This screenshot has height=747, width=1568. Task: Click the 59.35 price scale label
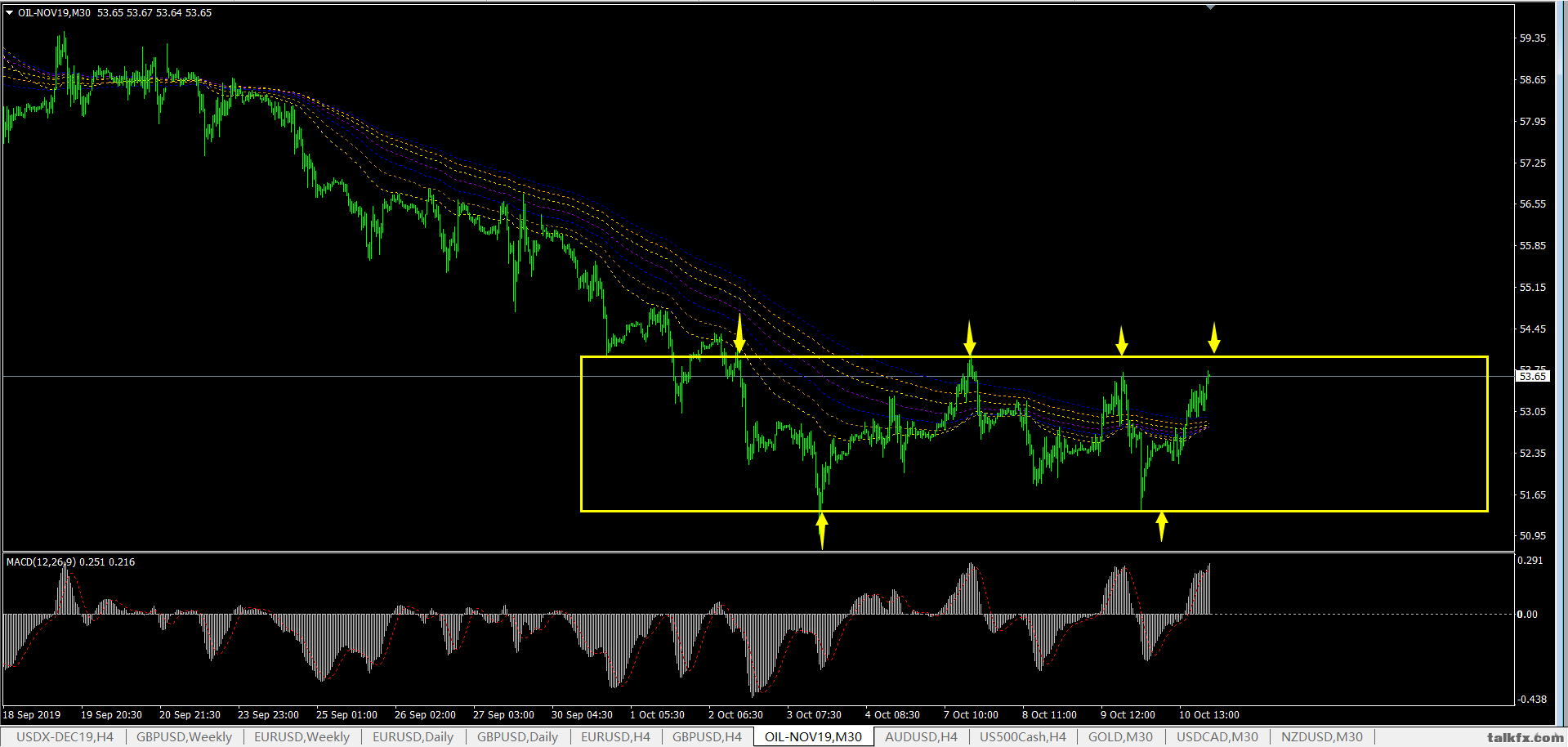(1533, 38)
